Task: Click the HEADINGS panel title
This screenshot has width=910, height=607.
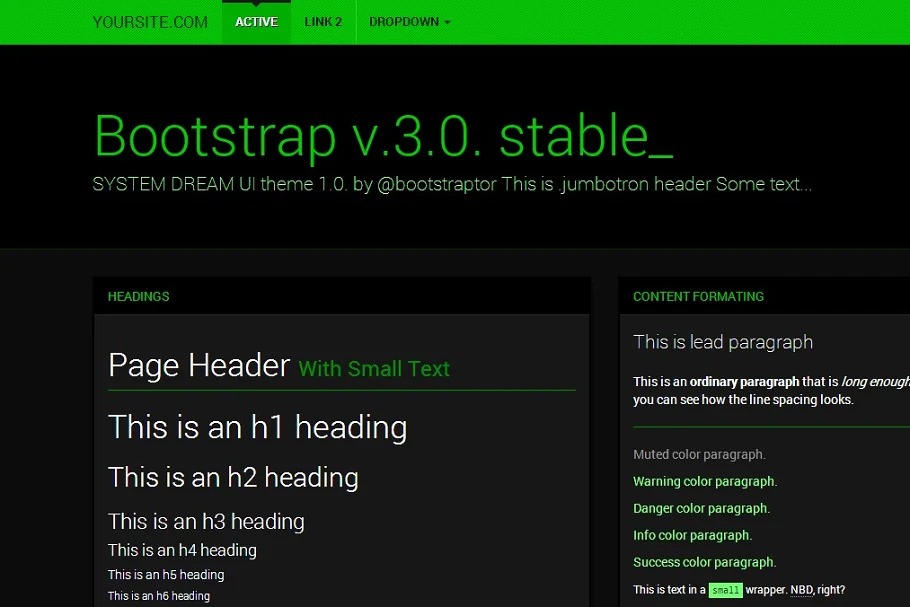Action: pos(138,297)
